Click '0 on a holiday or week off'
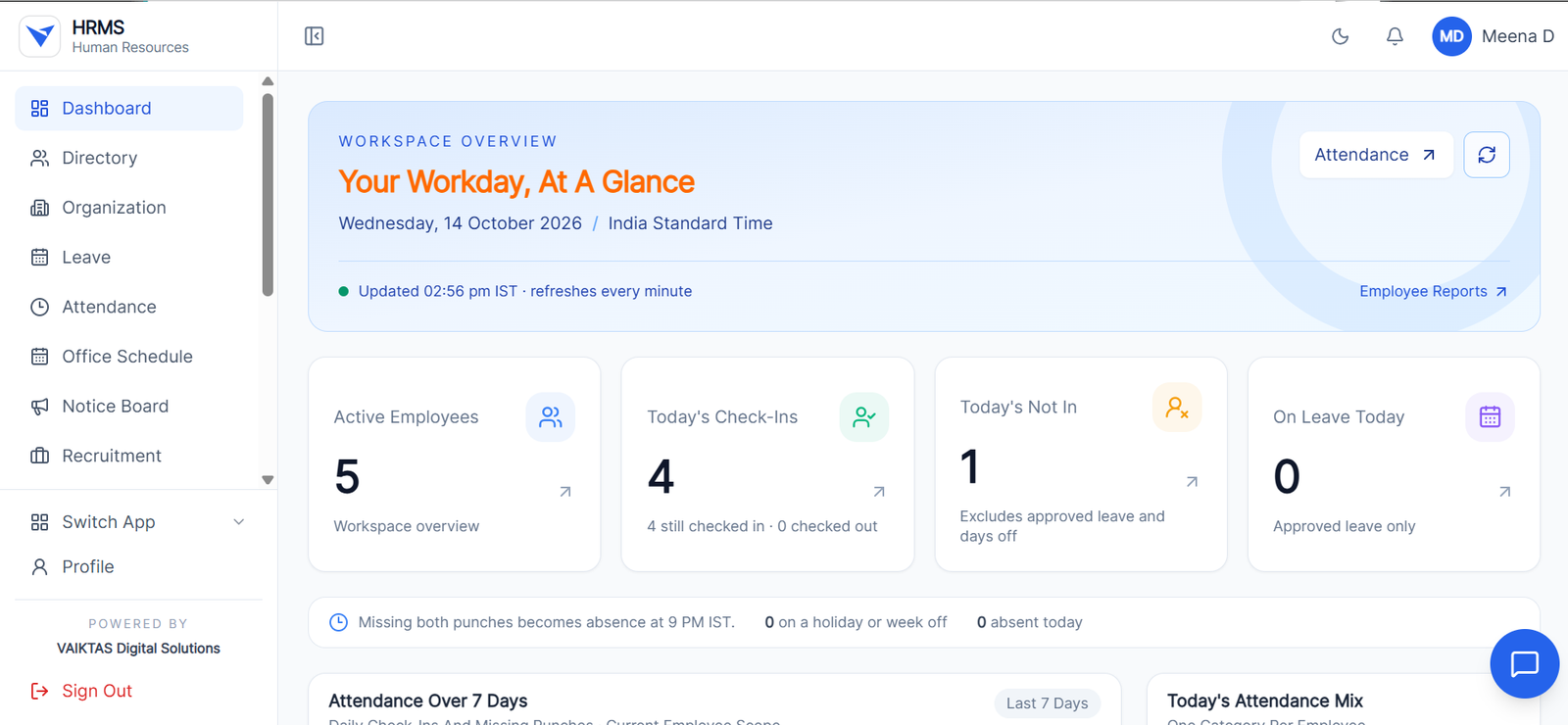Viewport: 1568px width, 725px height. 857,622
